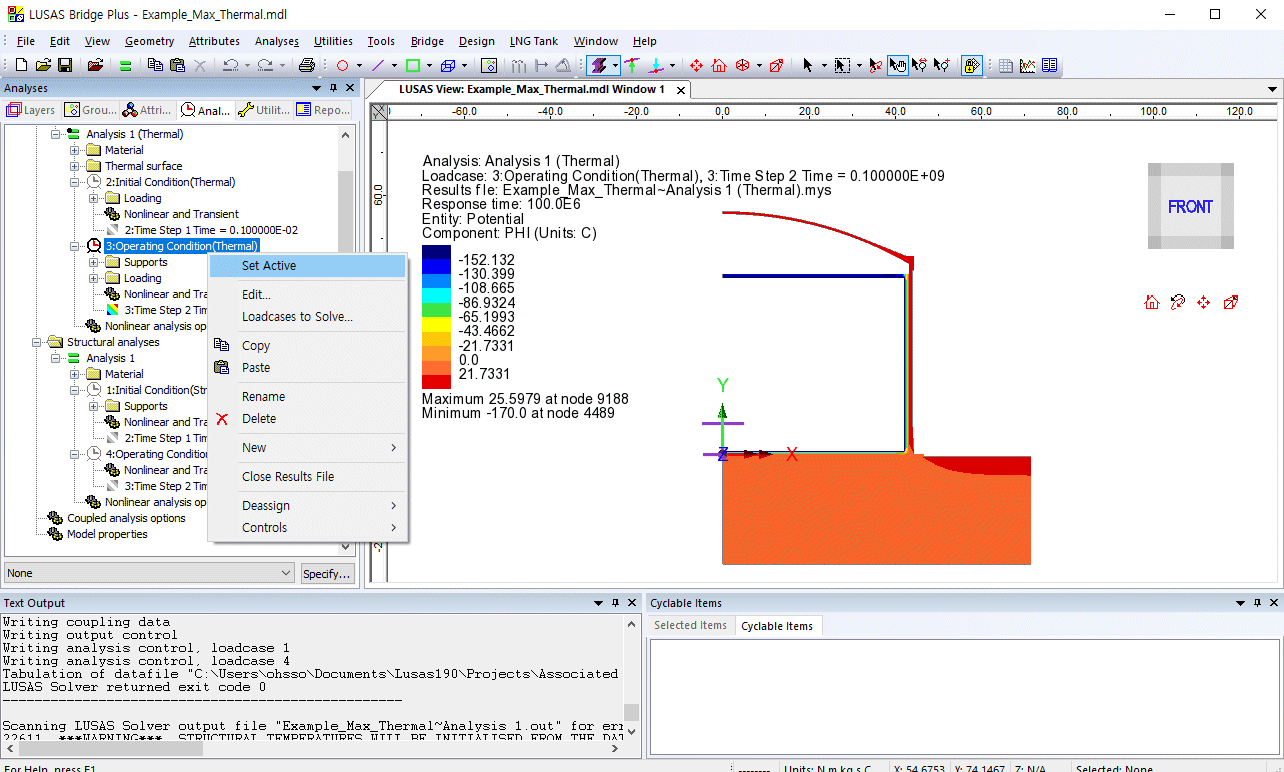Screen dimensions: 1284x772
Task: Click the Print icon in toolbar
Action: 307,65
